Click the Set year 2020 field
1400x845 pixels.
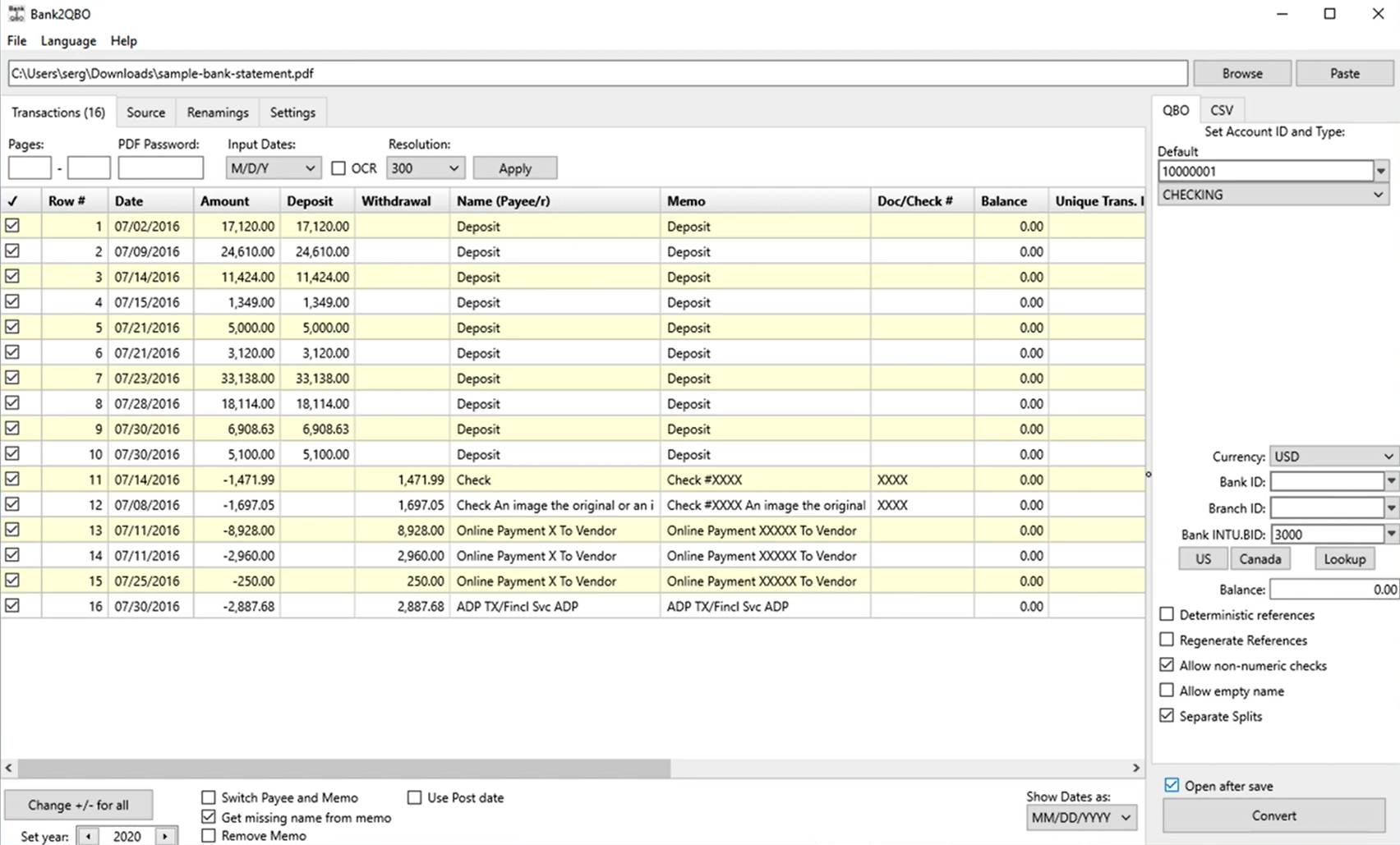(127, 836)
